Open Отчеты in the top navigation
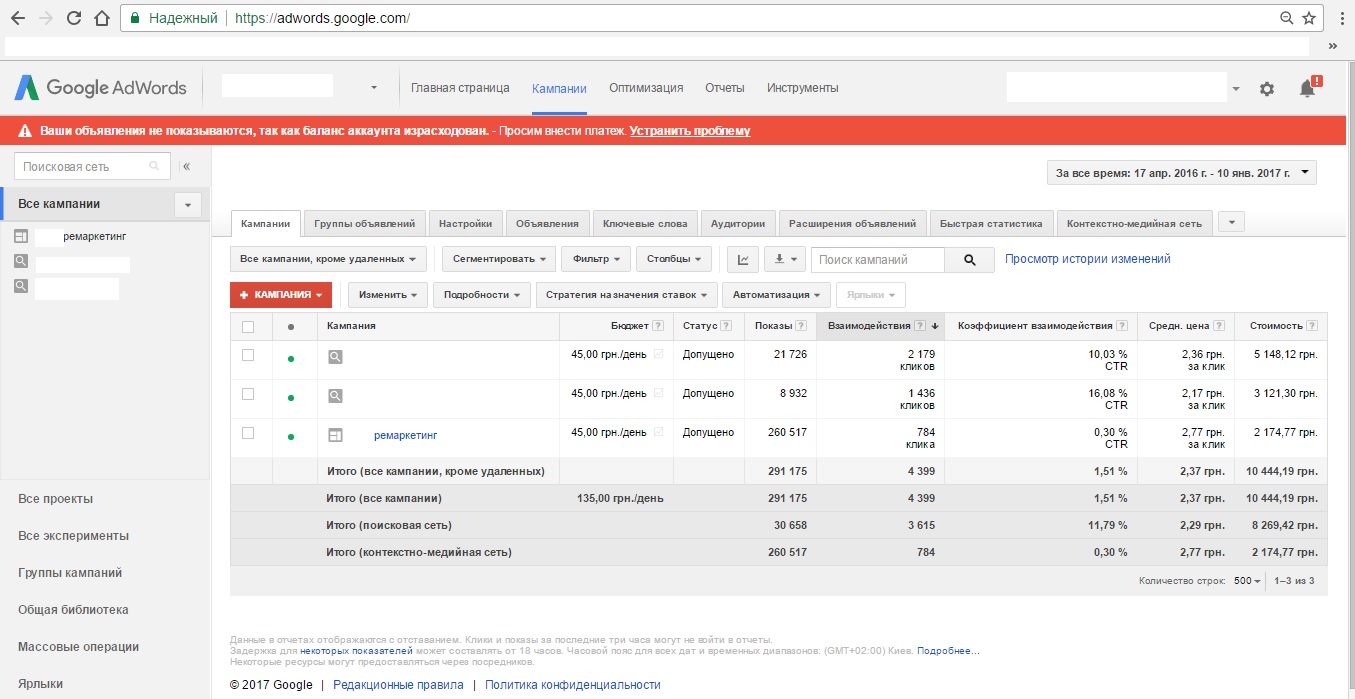Image resolution: width=1355 pixels, height=699 pixels. point(725,88)
